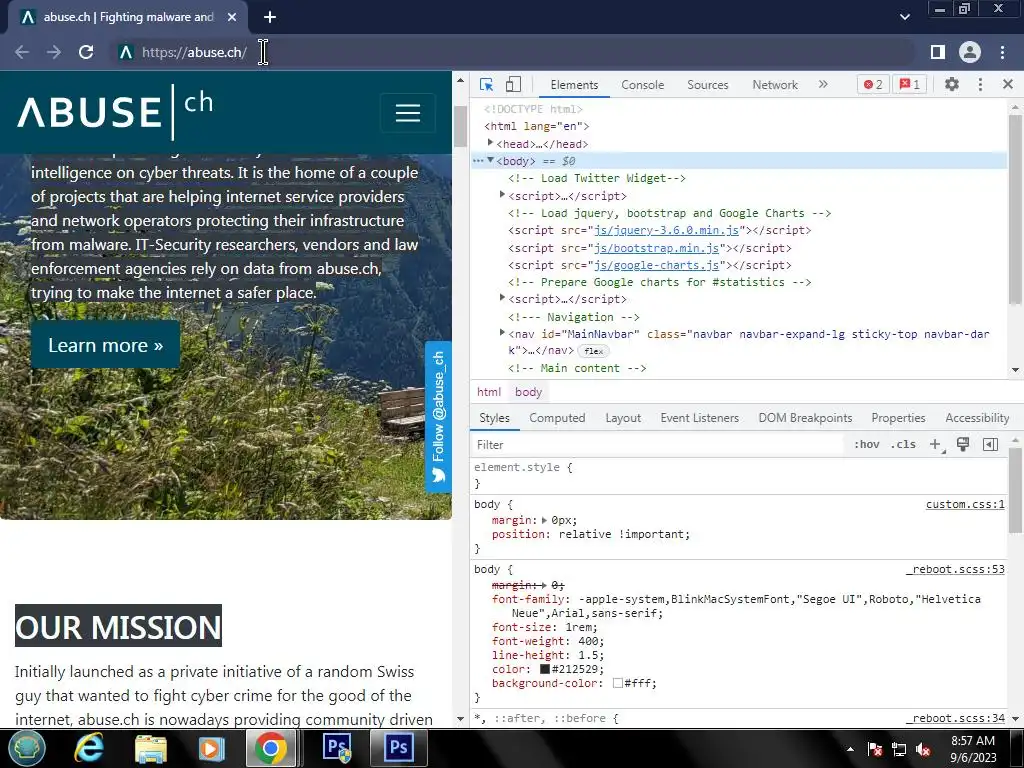1024x768 pixels.
Task: Open _reboot.scss:34 stylesheet link
Action: 955,718
